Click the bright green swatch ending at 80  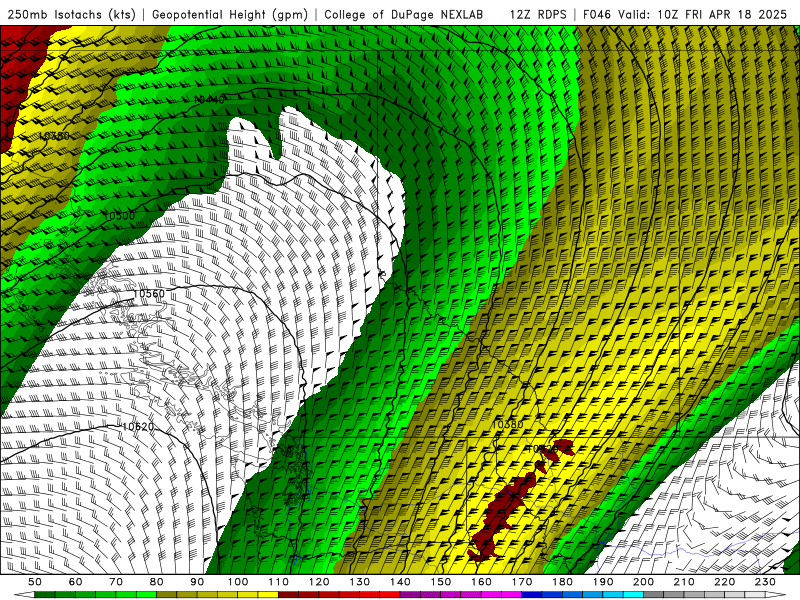[146, 595]
